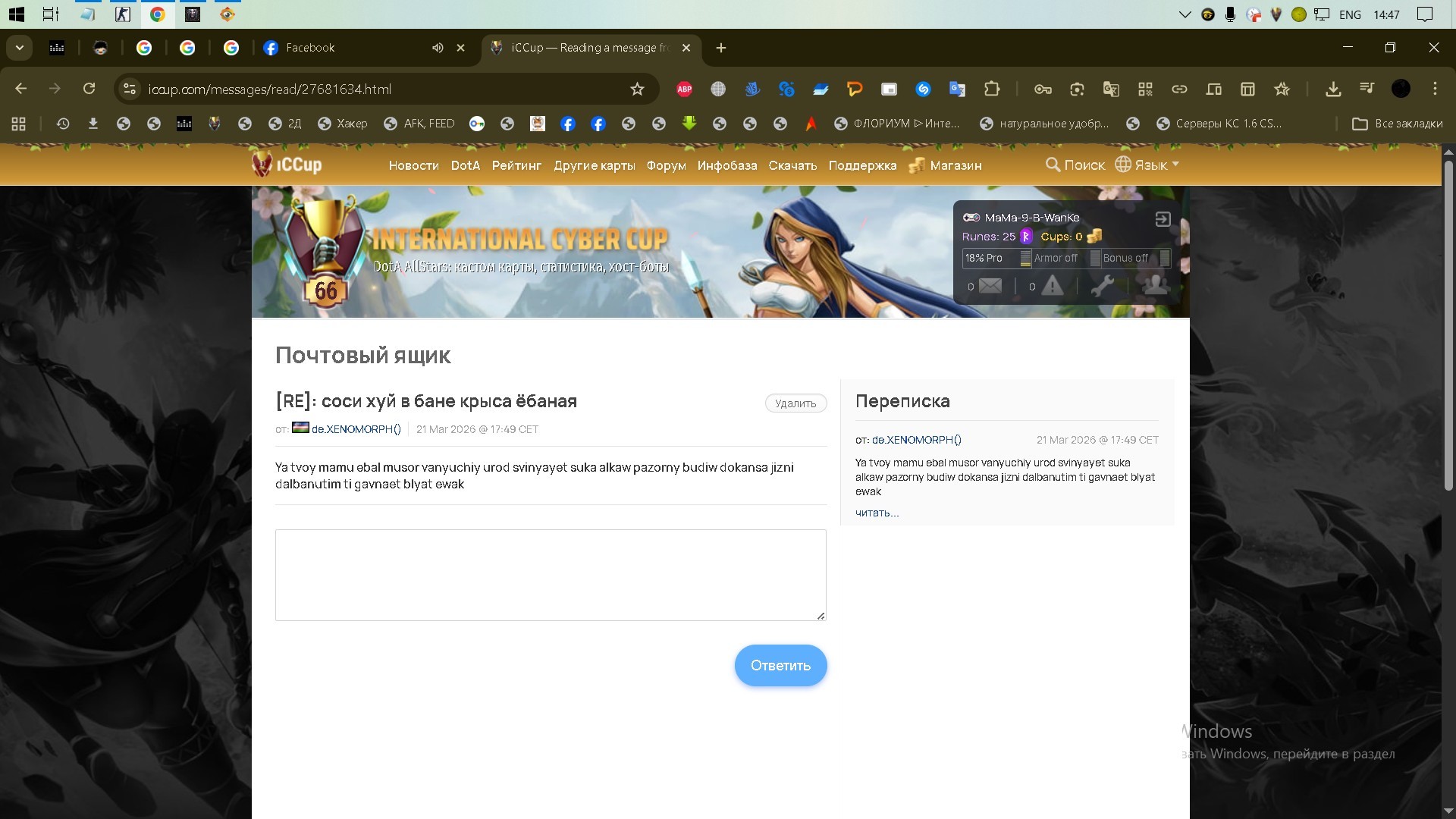
Task: Click the iCCup logo in header
Action: click(x=287, y=165)
